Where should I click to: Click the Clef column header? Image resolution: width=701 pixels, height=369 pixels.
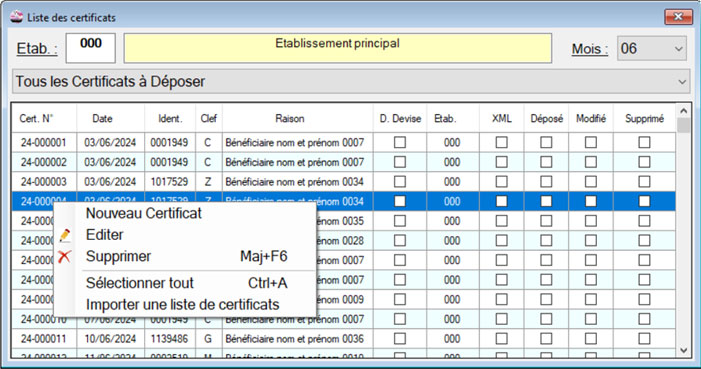209,119
